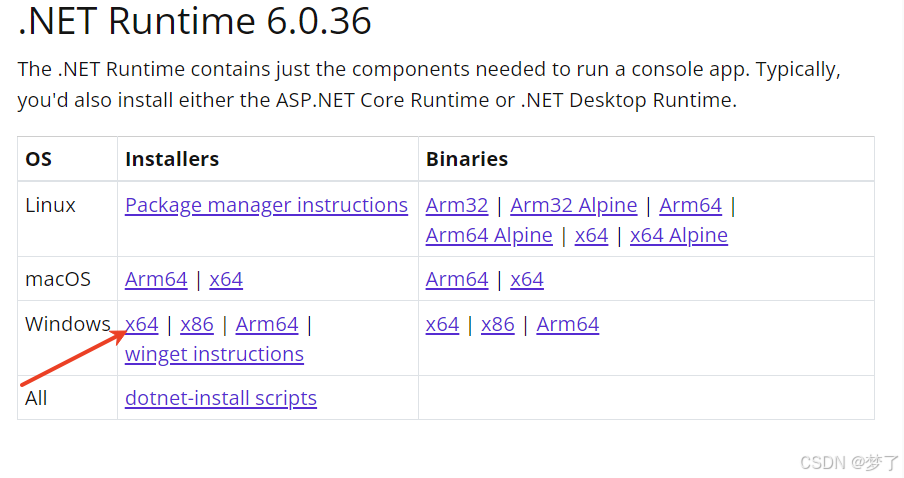Download Linux x64 binary

[x=591, y=235]
